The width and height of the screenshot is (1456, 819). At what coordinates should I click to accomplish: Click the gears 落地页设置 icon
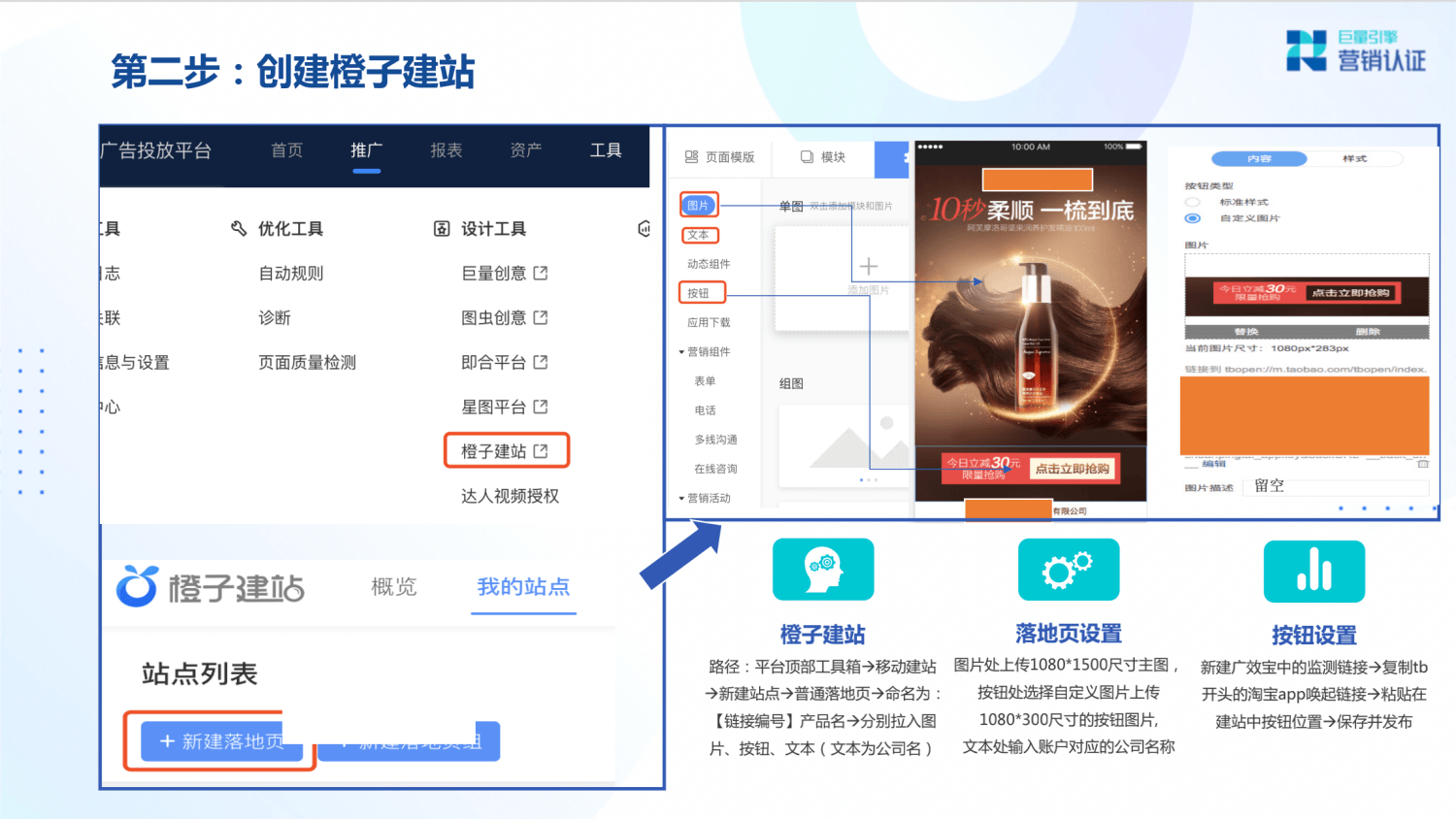click(x=1069, y=570)
